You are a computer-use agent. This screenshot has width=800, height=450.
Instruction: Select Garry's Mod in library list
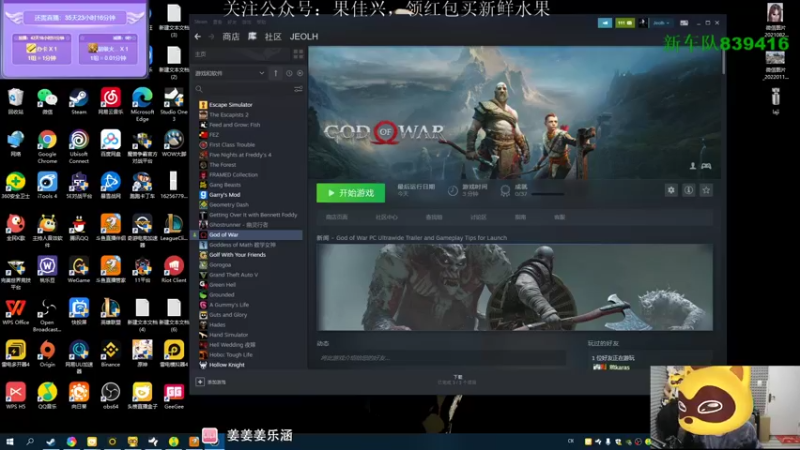224,195
